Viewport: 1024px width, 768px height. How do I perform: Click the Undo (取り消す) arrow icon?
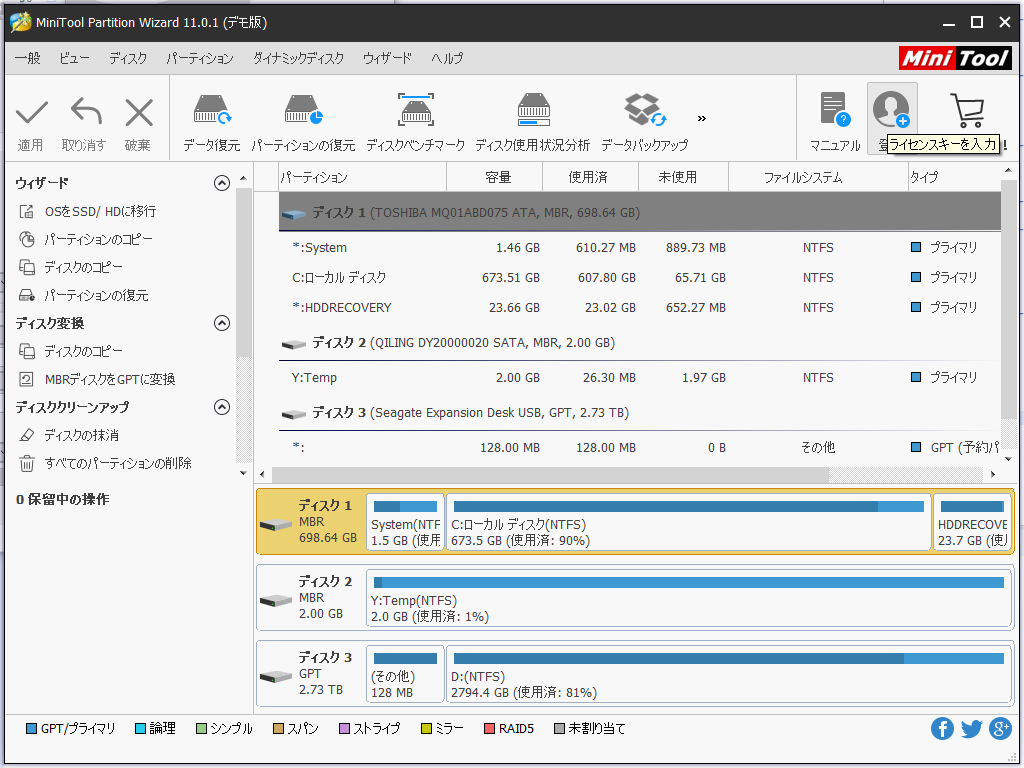click(x=86, y=111)
